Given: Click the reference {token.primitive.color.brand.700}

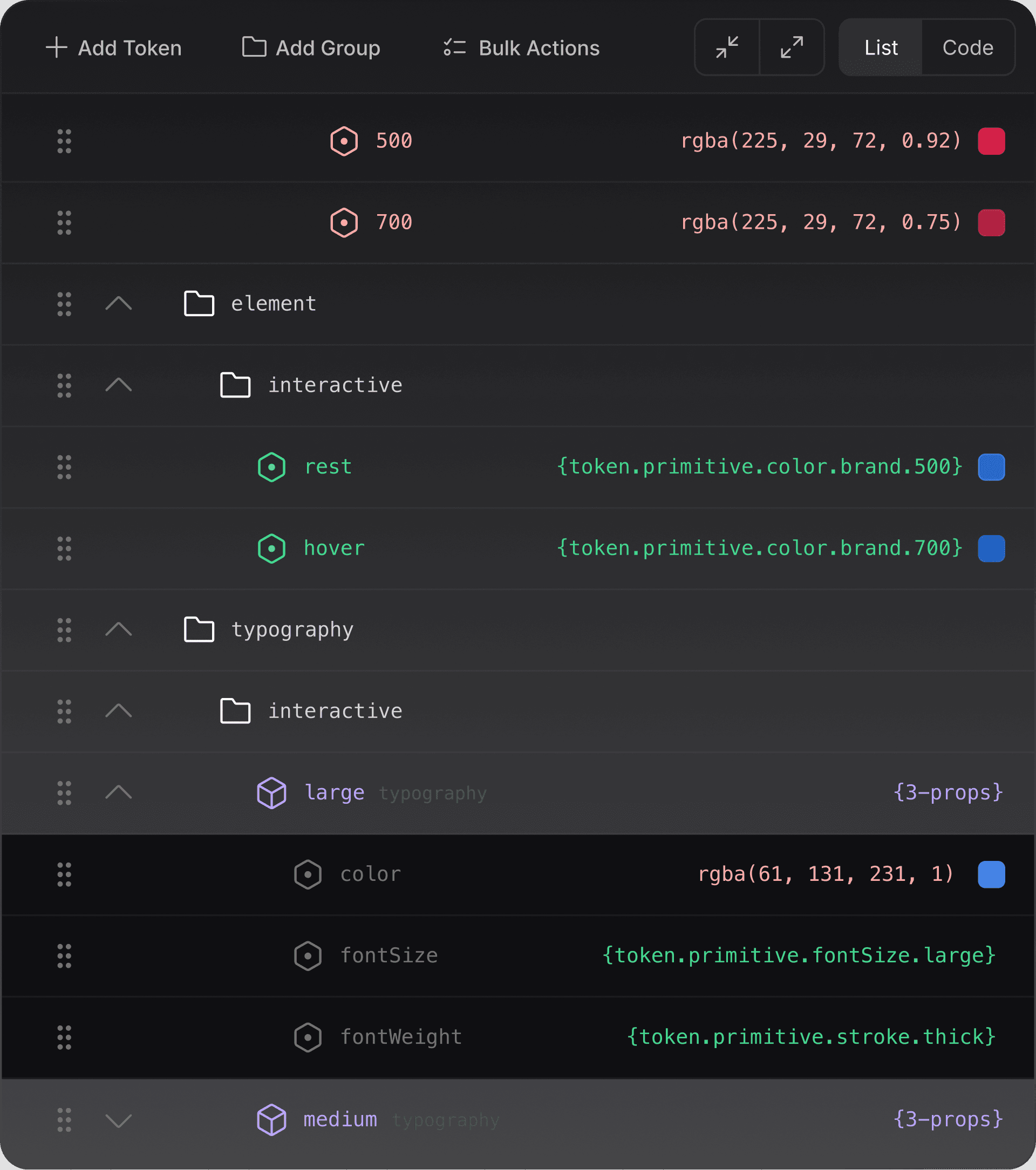Looking at the screenshot, I should point(760,549).
